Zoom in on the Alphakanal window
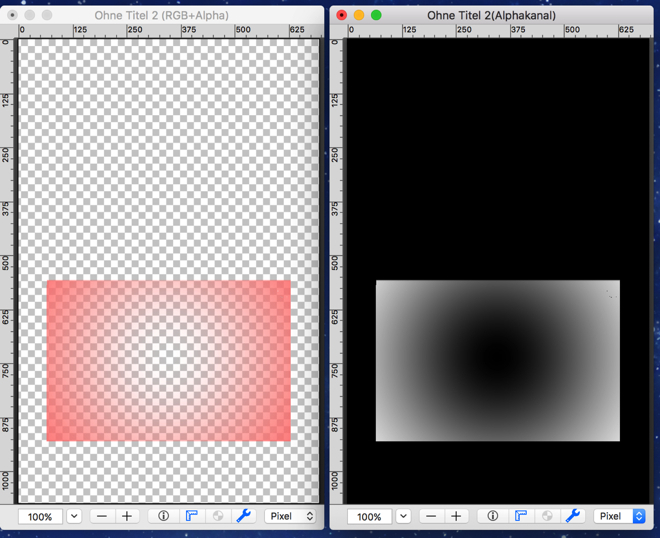Viewport: 660px width, 538px height. point(456,516)
